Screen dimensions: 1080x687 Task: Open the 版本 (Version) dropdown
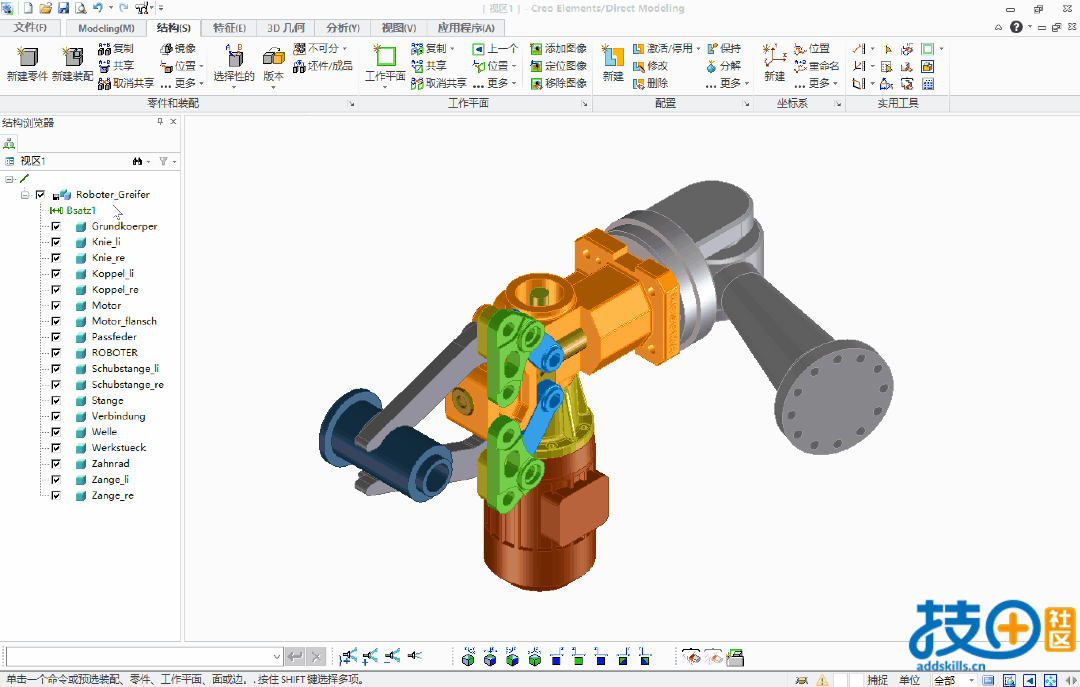pyautogui.click(x=273, y=87)
